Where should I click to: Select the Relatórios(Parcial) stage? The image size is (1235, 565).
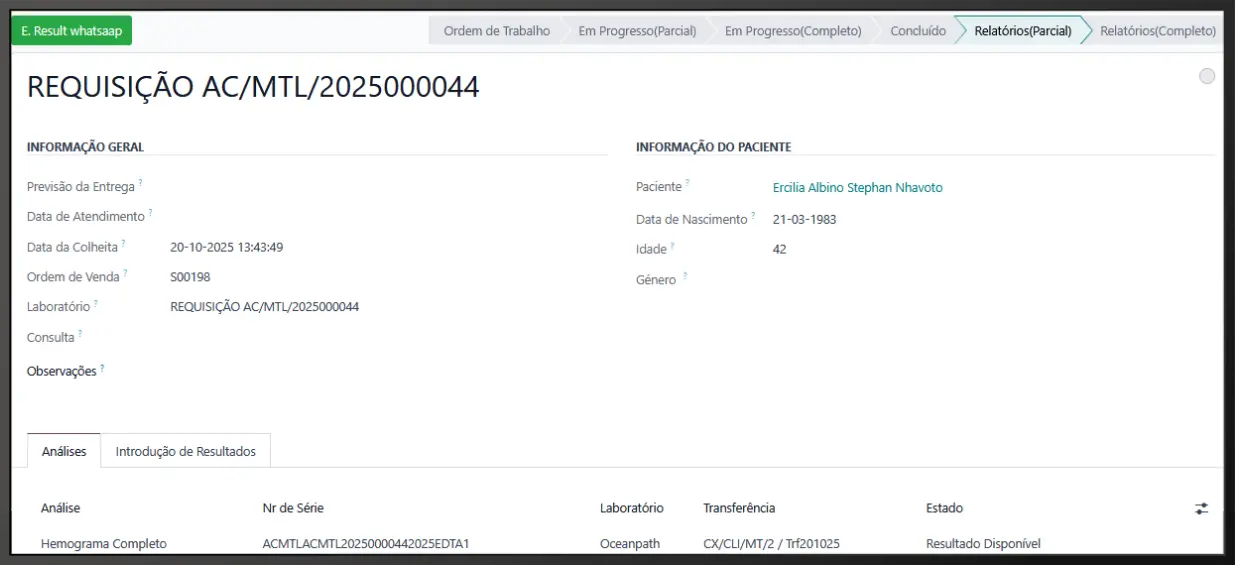1022,31
